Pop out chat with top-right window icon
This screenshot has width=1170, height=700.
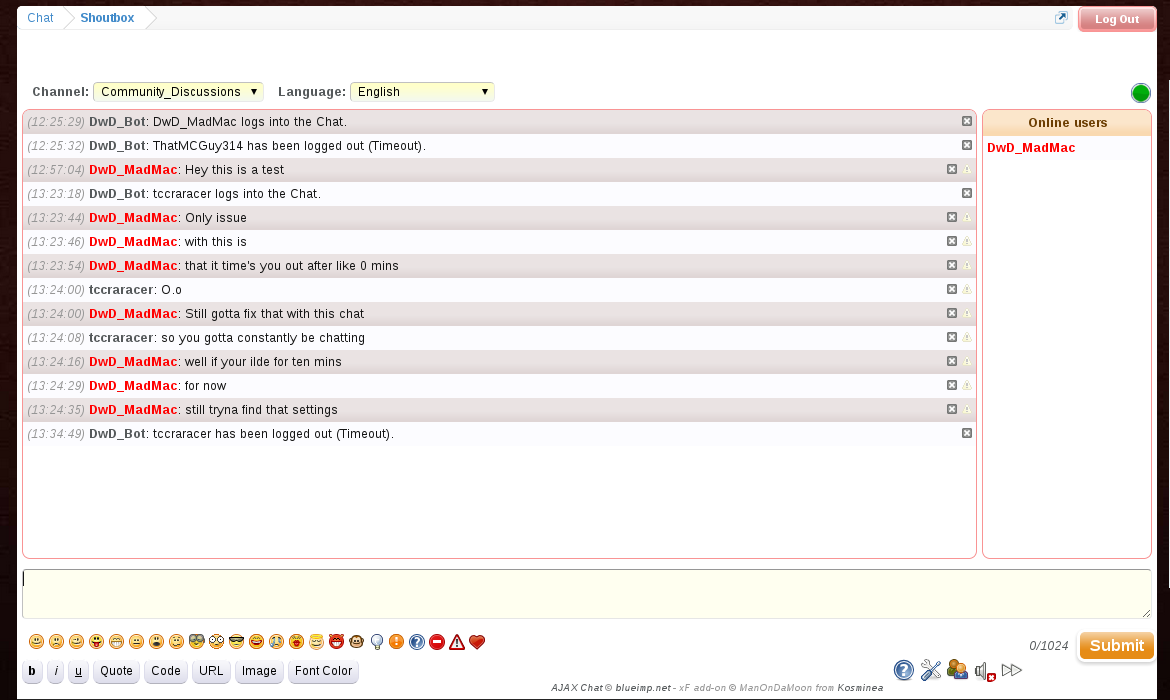pyautogui.click(x=1061, y=18)
